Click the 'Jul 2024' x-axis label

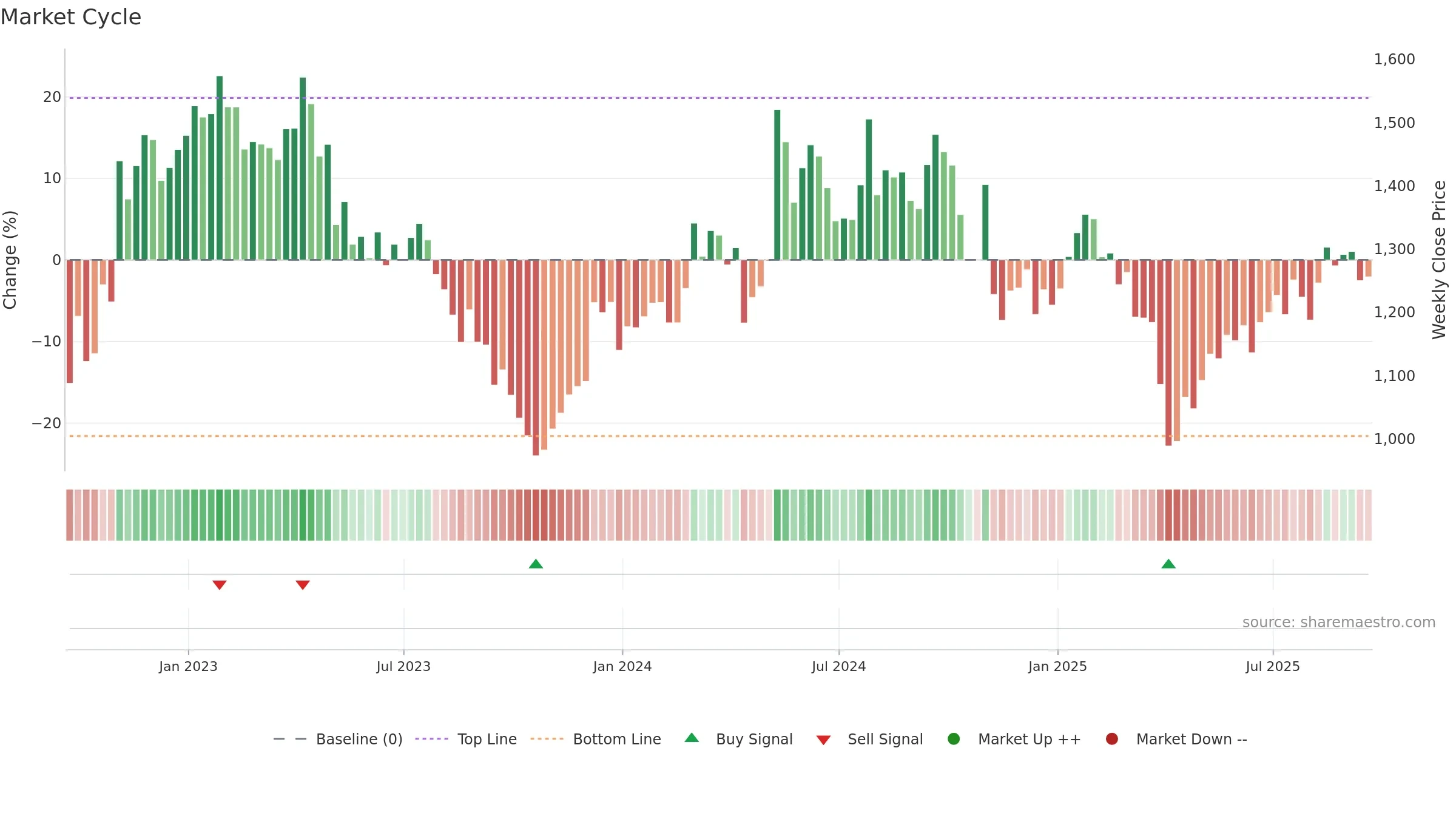(x=839, y=667)
